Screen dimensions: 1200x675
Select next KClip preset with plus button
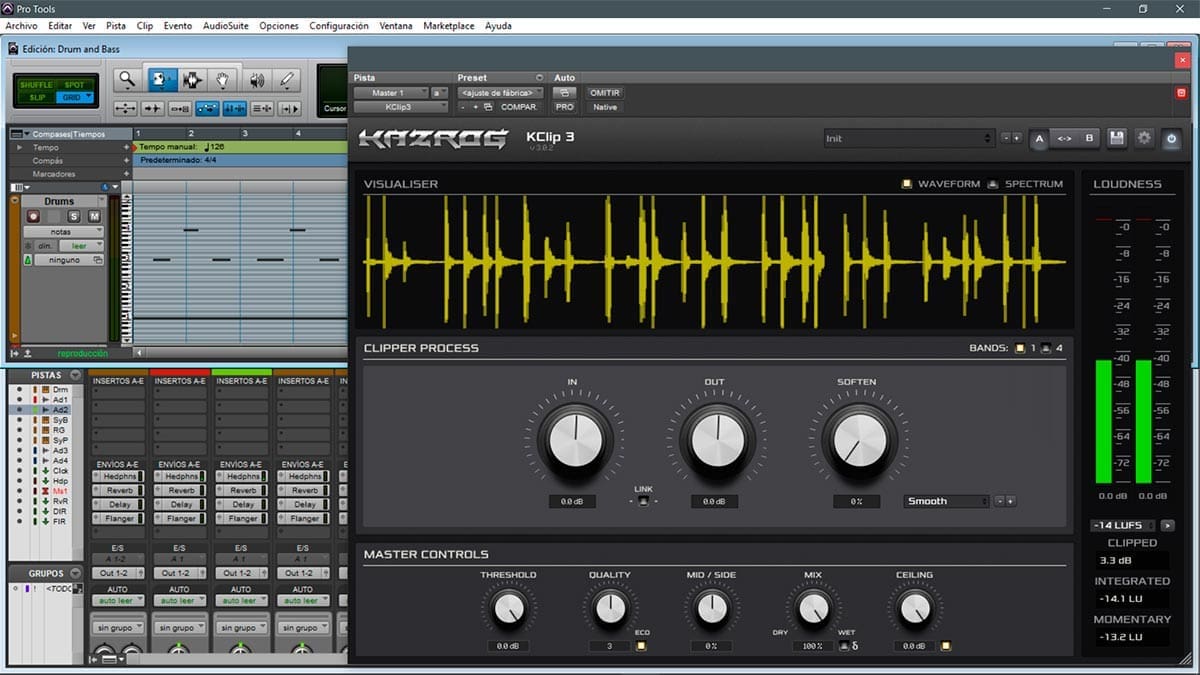[1017, 138]
